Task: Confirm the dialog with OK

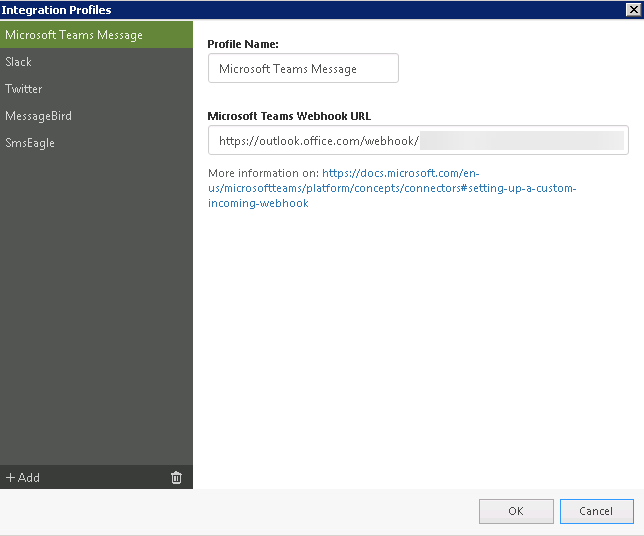Action: click(x=515, y=511)
